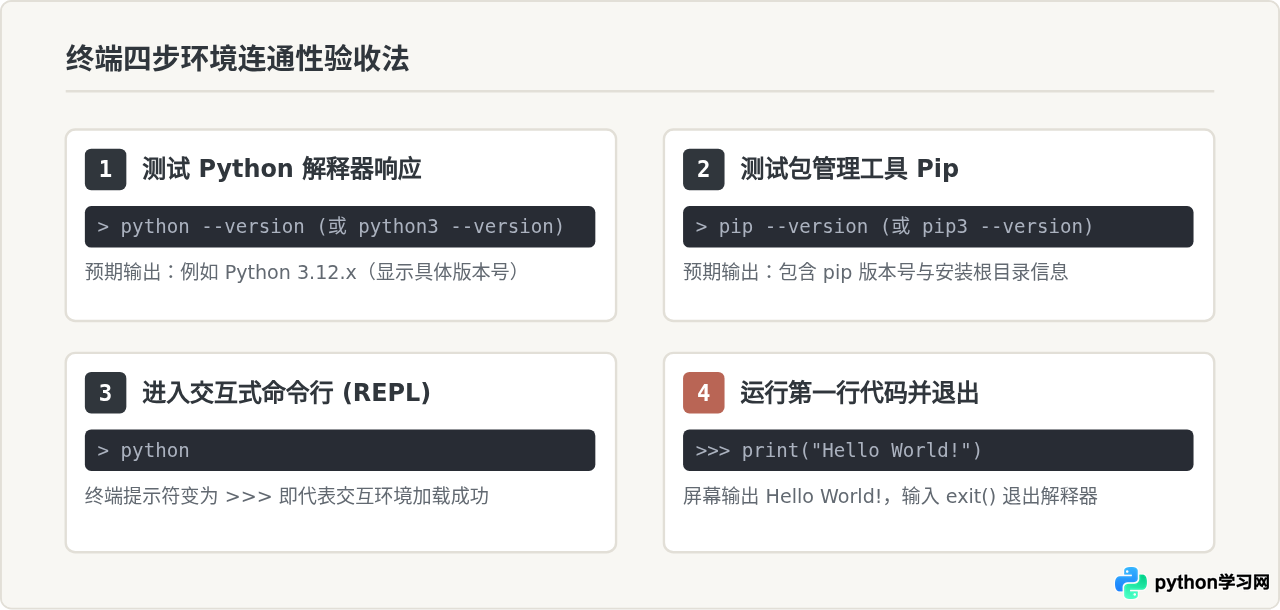
Task: Click heading 运行第一行代码并退出
Action: 859,393
